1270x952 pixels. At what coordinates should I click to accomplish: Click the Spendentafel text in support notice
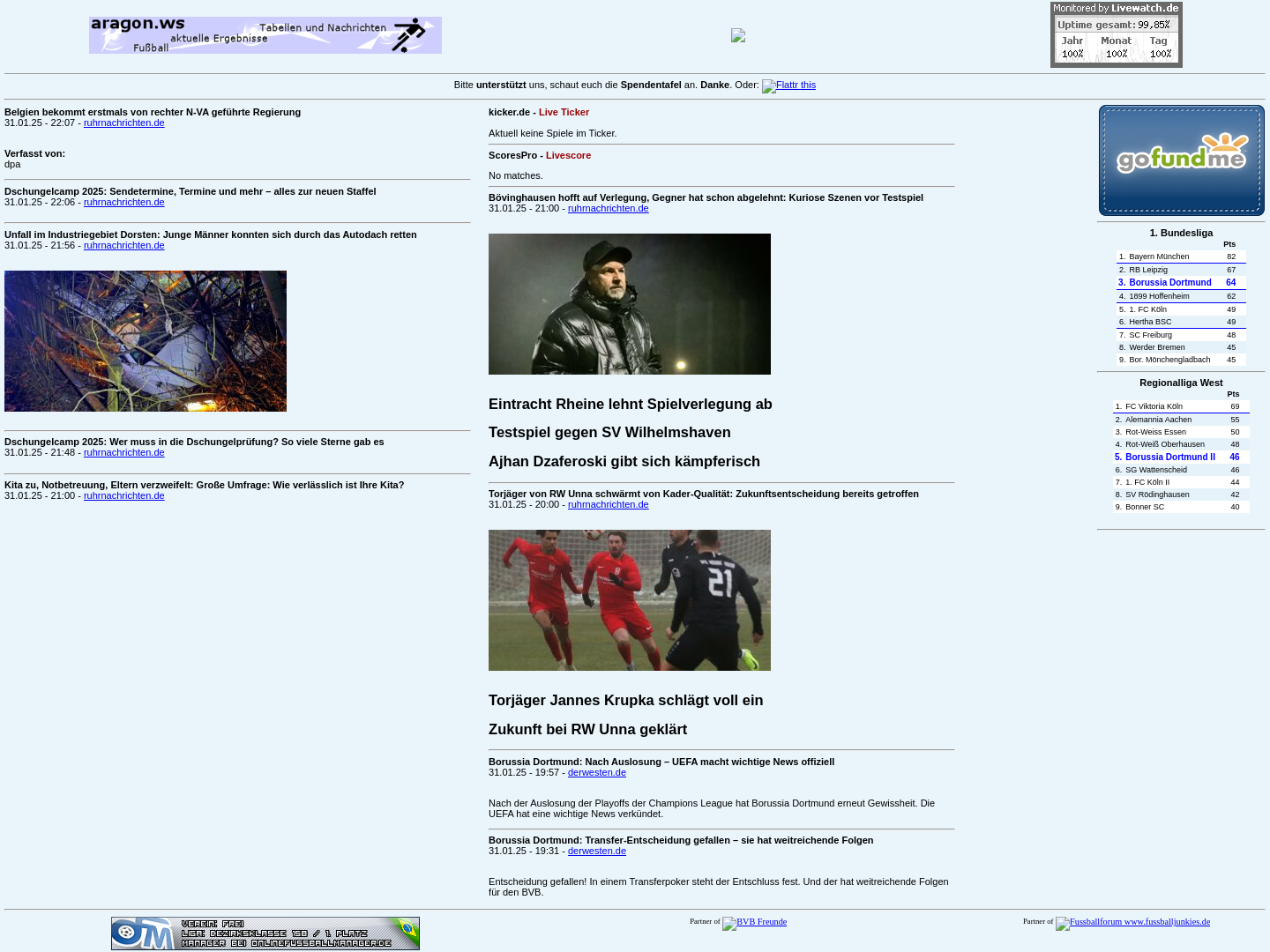[651, 85]
